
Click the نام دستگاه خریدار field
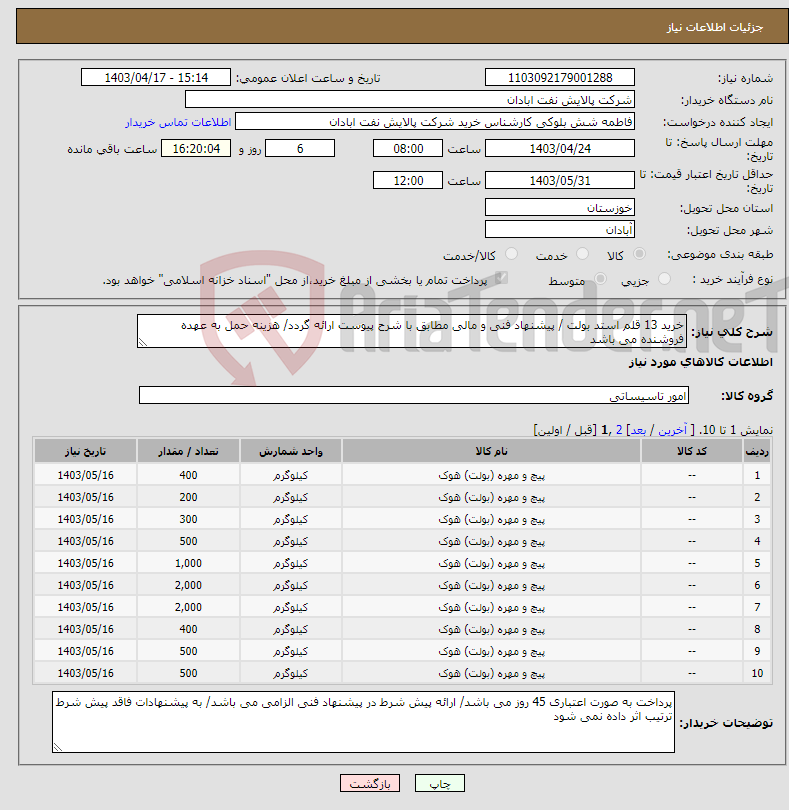click(x=410, y=99)
